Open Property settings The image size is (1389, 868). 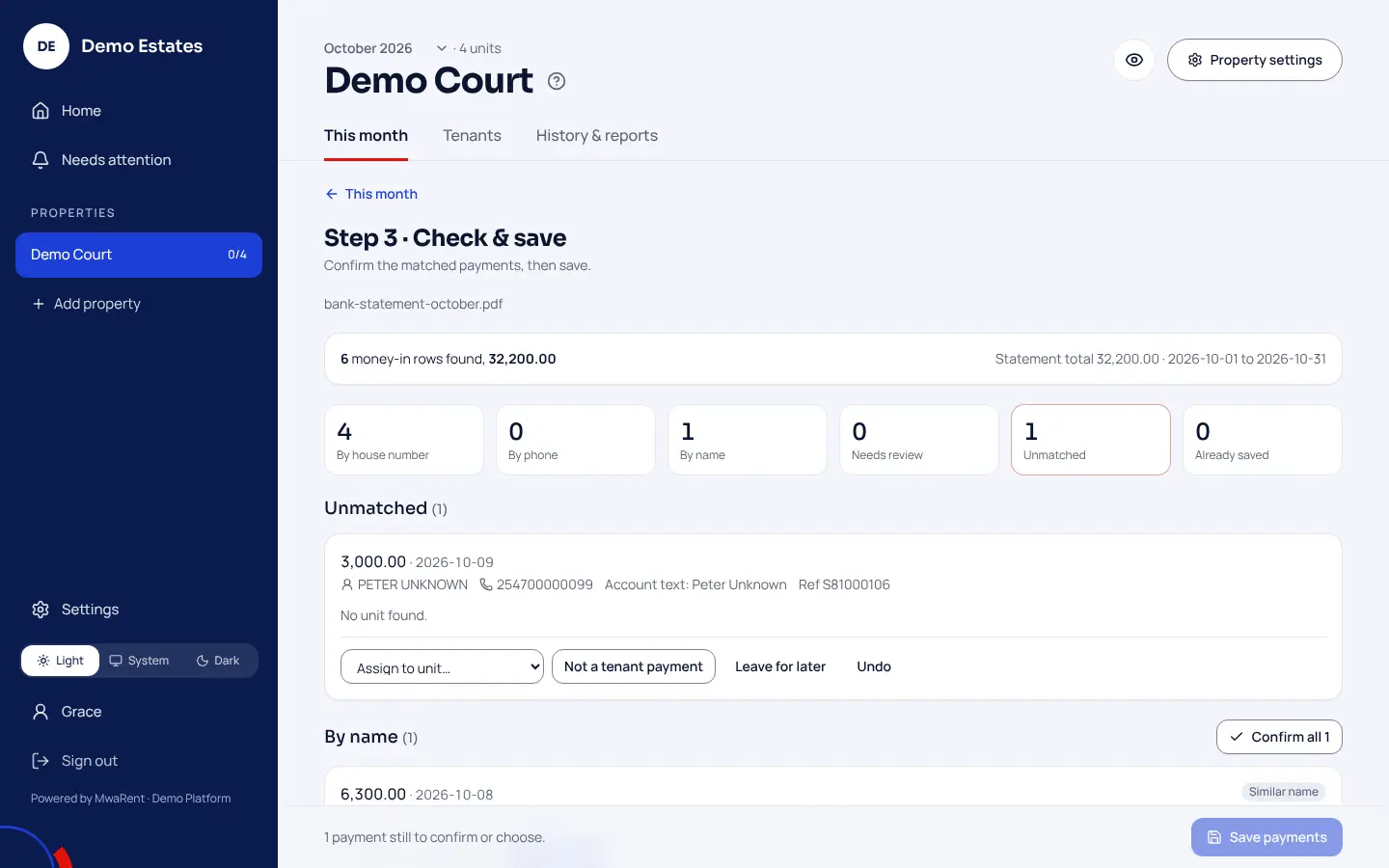[x=1254, y=60]
